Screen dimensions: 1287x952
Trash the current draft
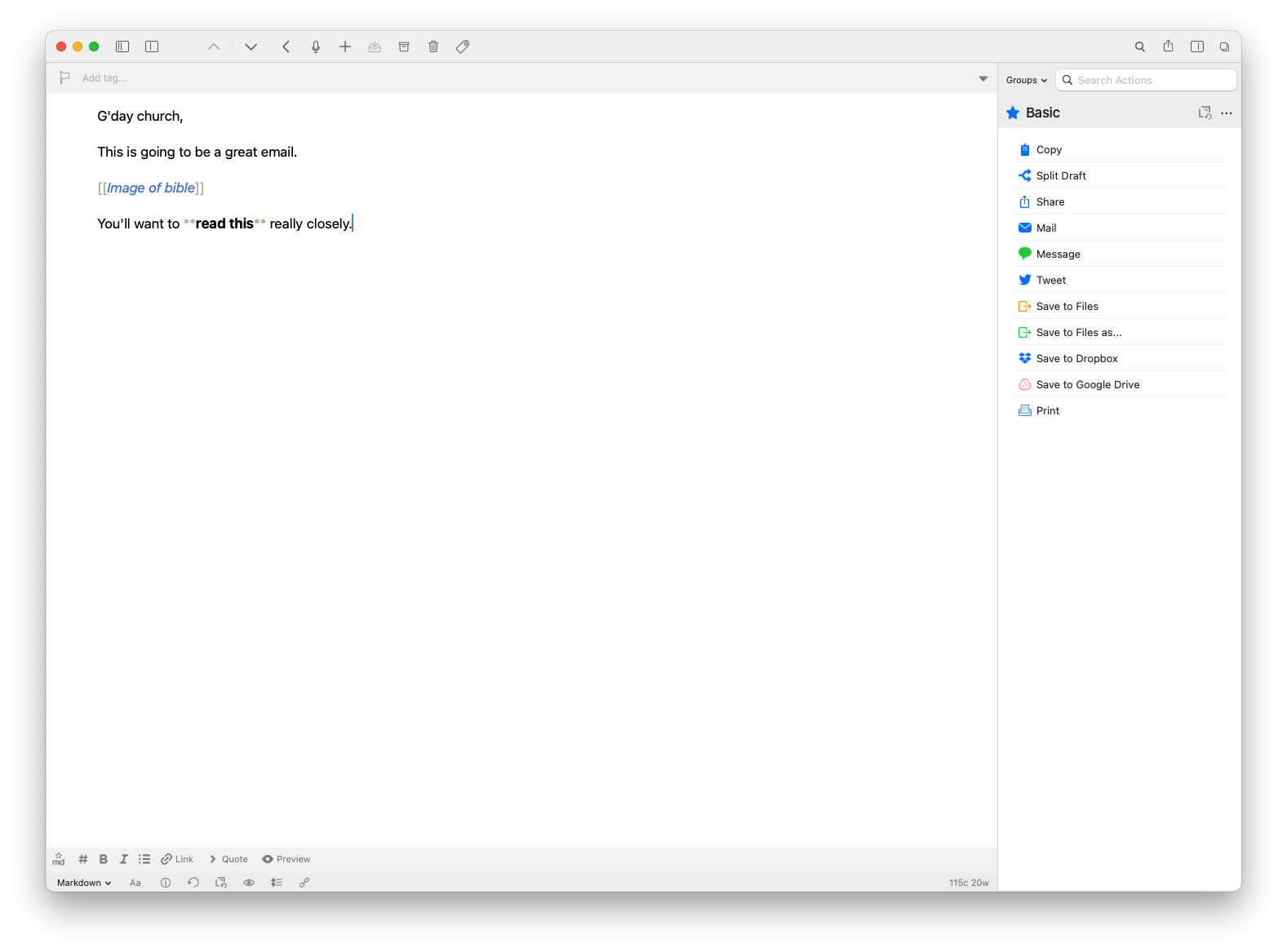[x=433, y=46]
